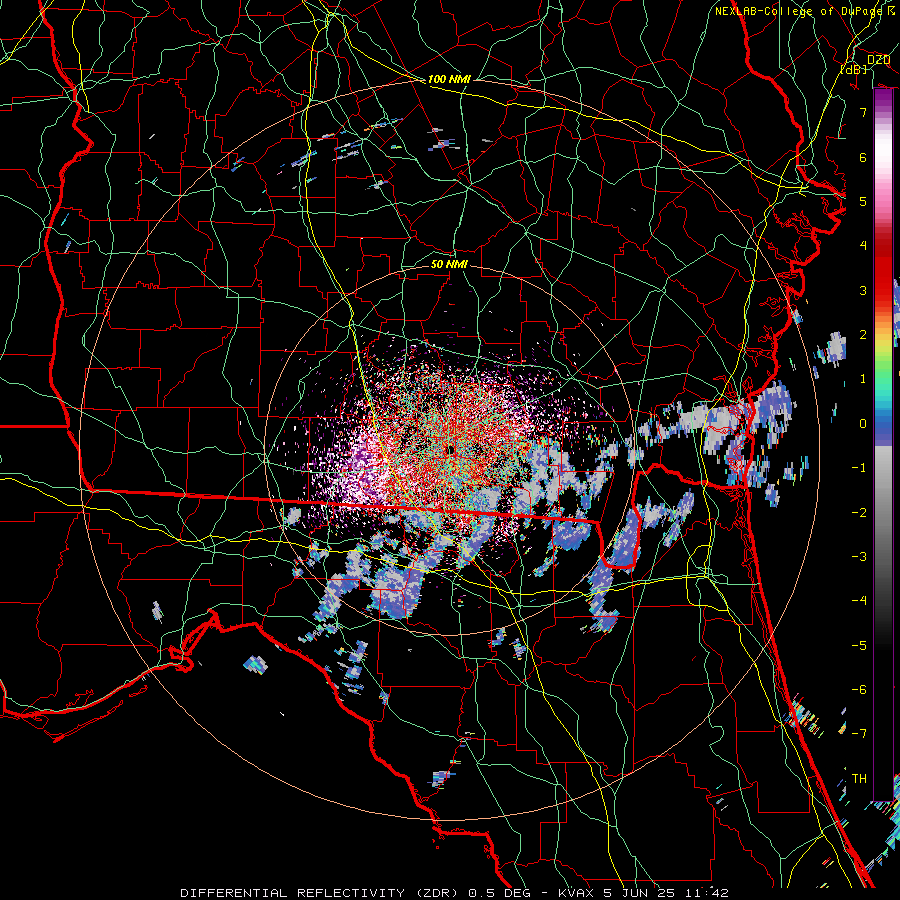The height and width of the screenshot is (900, 900).
Task: Click the "-6" value on the color scale
Action: (859, 690)
